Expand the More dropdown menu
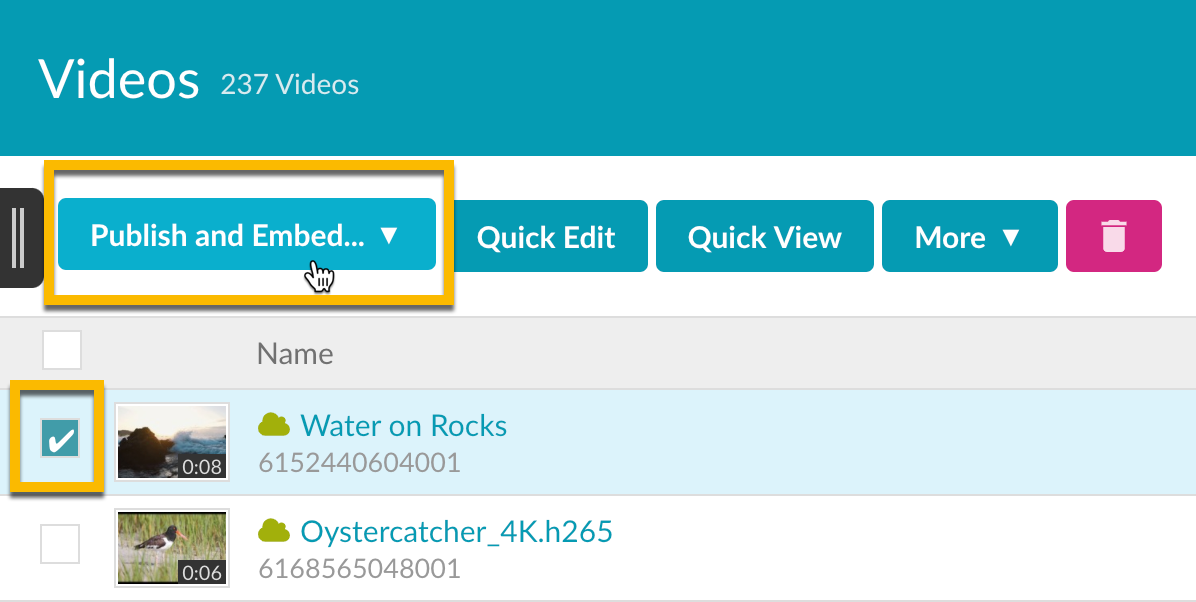The height and width of the screenshot is (602, 1196). coord(968,237)
